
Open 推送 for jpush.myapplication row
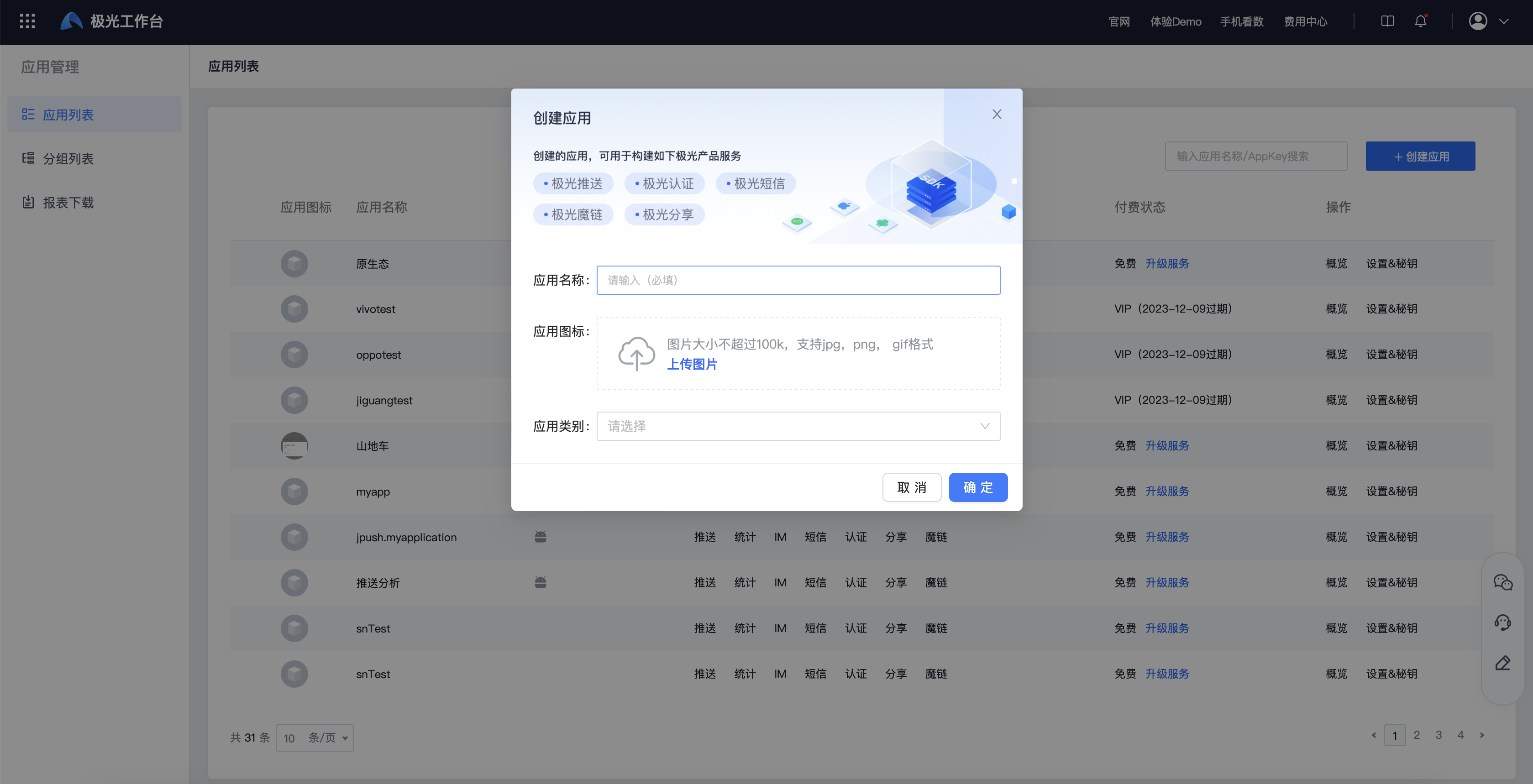(x=704, y=537)
